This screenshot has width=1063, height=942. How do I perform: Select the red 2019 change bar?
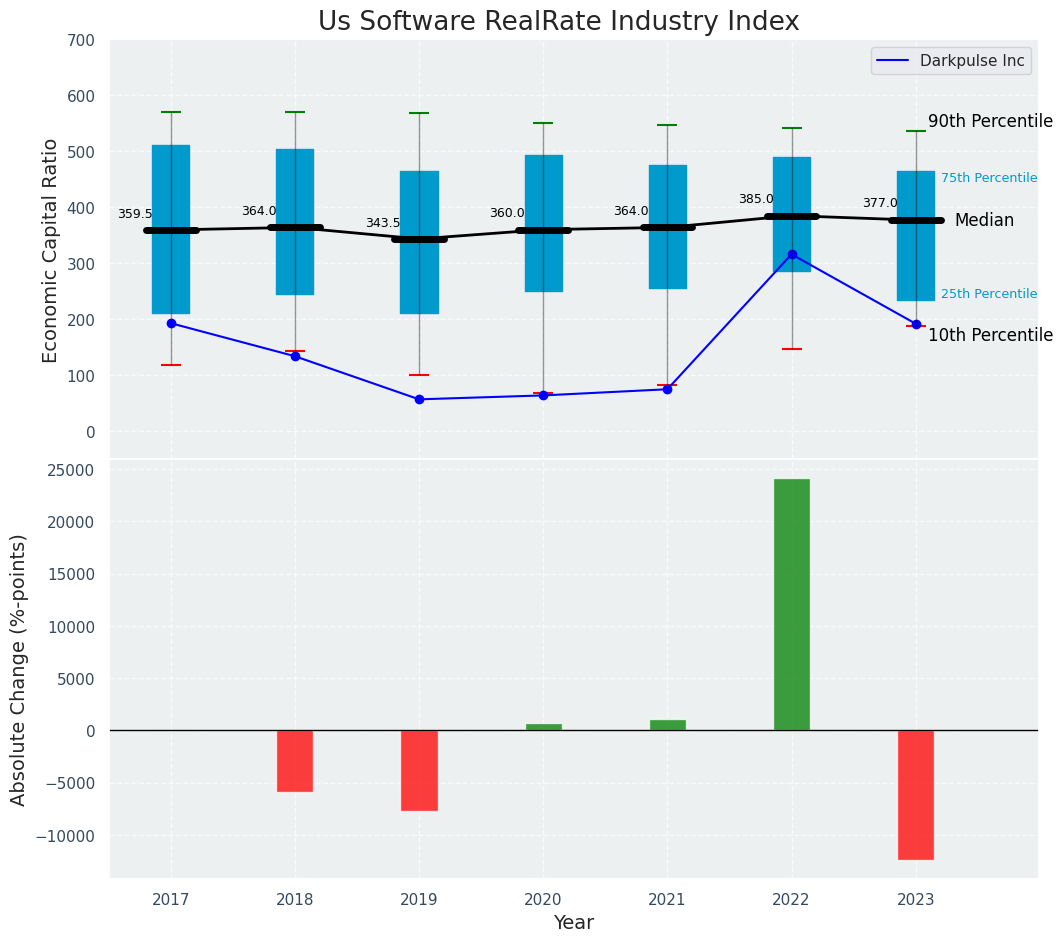[x=419, y=770]
